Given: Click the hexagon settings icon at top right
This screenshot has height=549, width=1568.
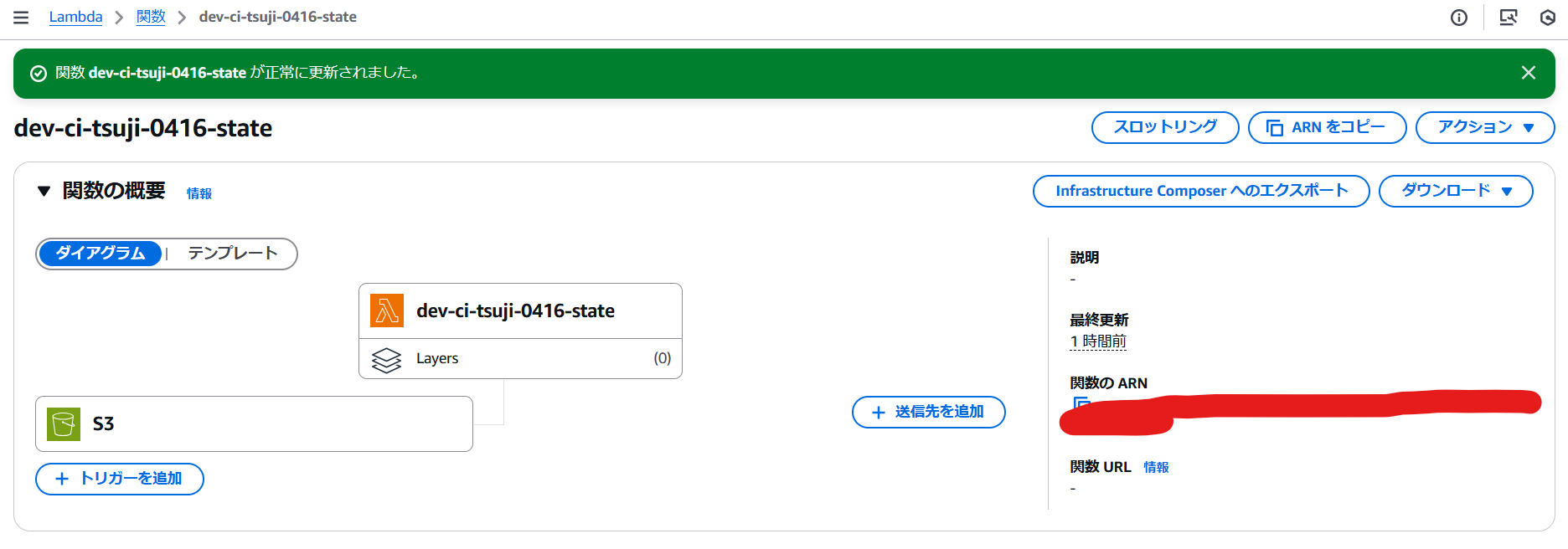Looking at the screenshot, I should point(1547,18).
